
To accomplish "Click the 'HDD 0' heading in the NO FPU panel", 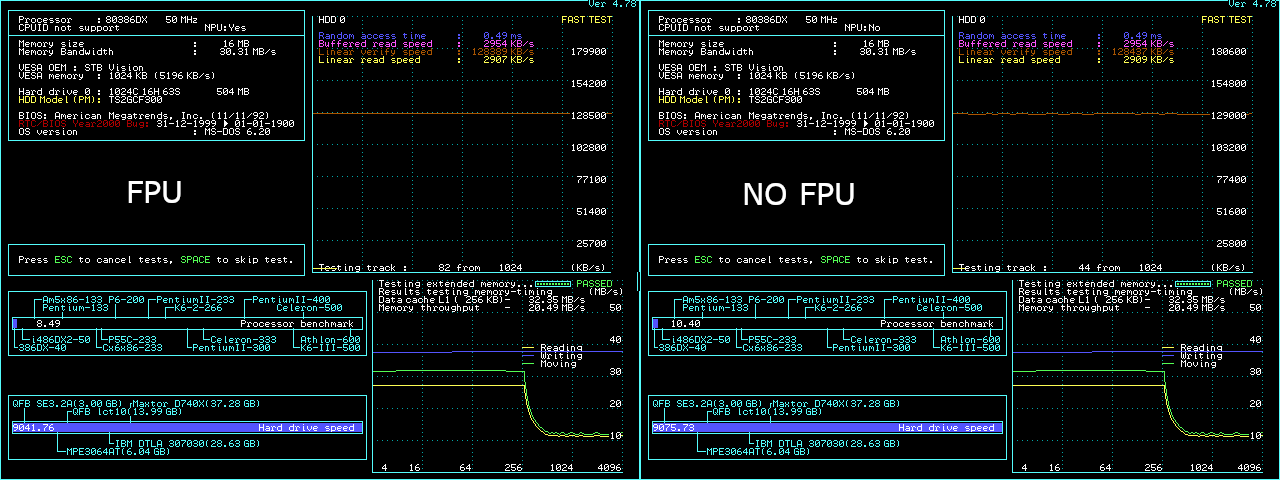I will (x=972, y=20).
